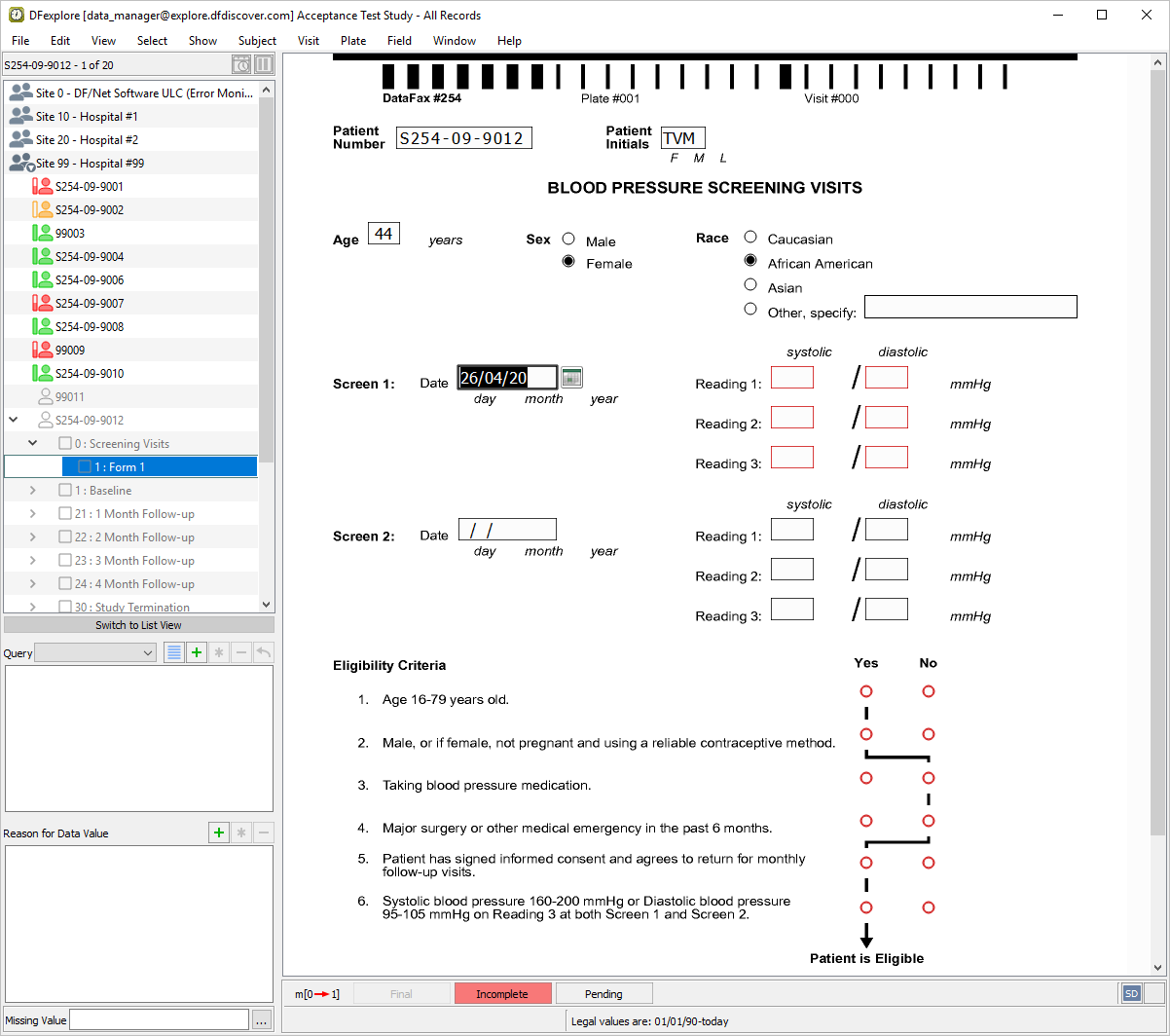
Task: Open the calendar picker for Screen 1 date
Action: (x=572, y=378)
